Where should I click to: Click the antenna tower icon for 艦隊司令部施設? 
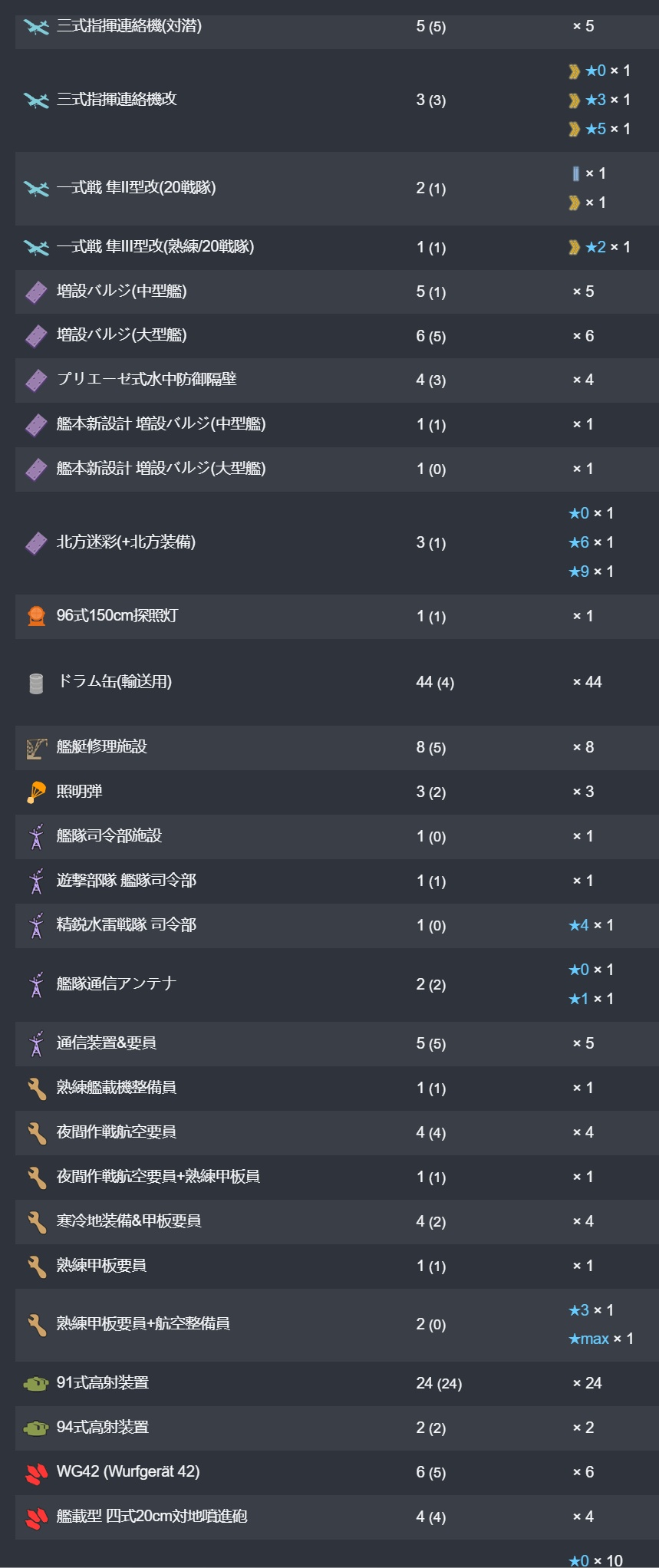tap(36, 837)
